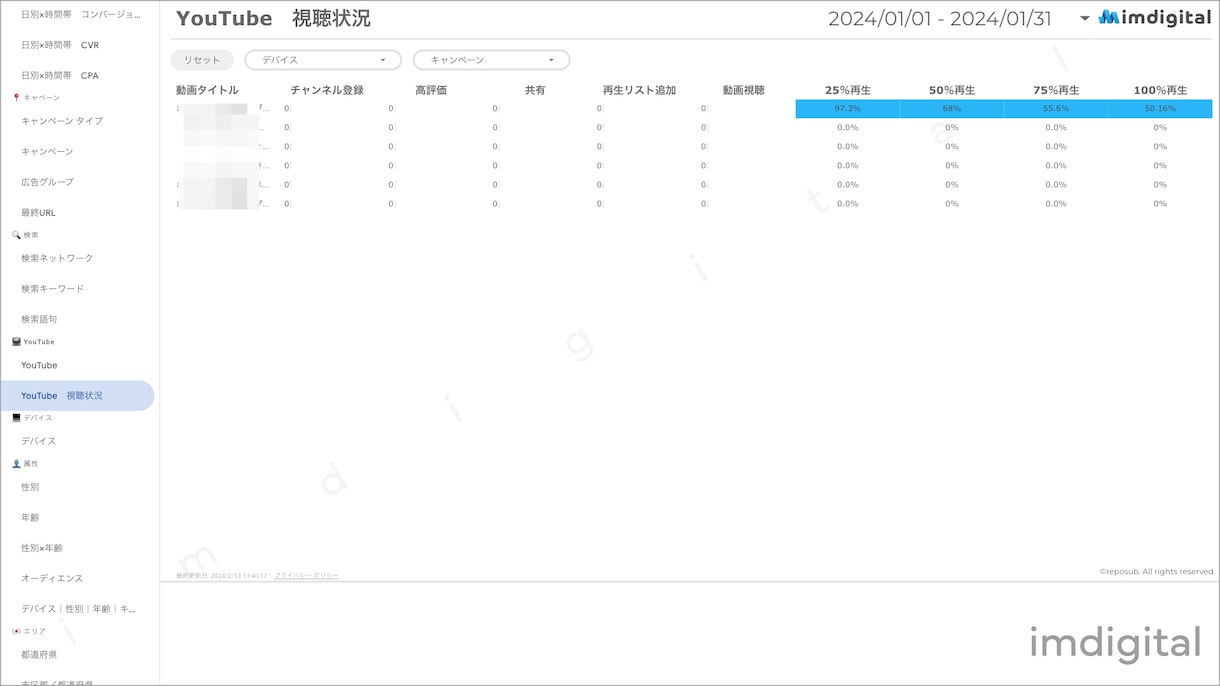The height and width of the screenshot is (686, 1220).
Task: Click the flag icon beside the エリア header
Action: 16,632
